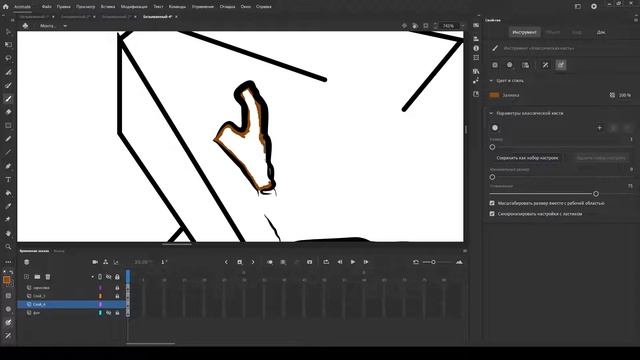640x360 pixels.
Task: Select the Rectangle tool
Action: click(8, 125)
